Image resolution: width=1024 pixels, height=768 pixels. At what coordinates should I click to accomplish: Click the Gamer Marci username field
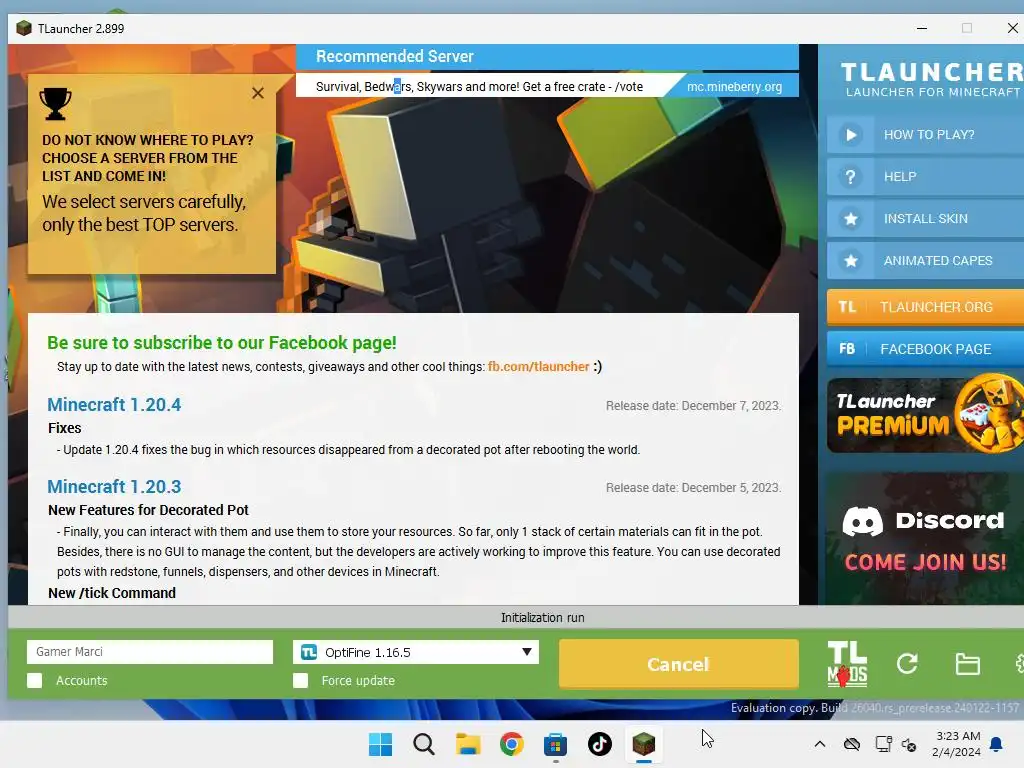point(150,652)
